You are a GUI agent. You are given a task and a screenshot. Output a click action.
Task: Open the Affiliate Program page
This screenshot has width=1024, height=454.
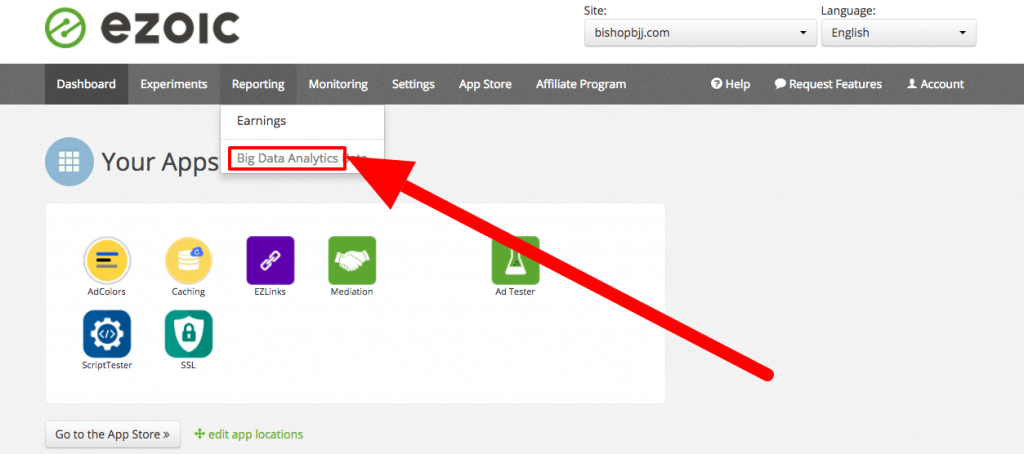point(581,84)
